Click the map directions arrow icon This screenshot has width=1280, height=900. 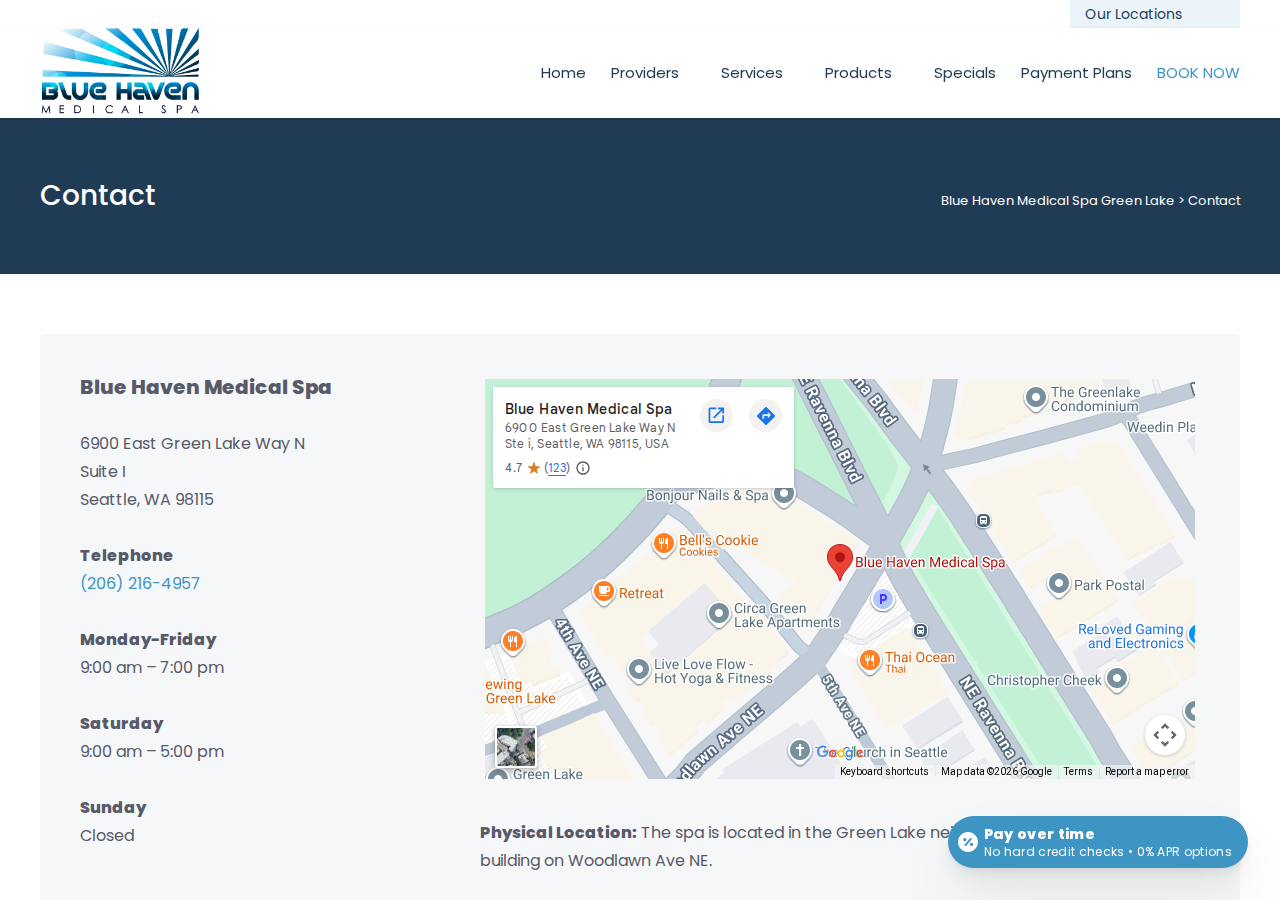(x=766, y=415)
